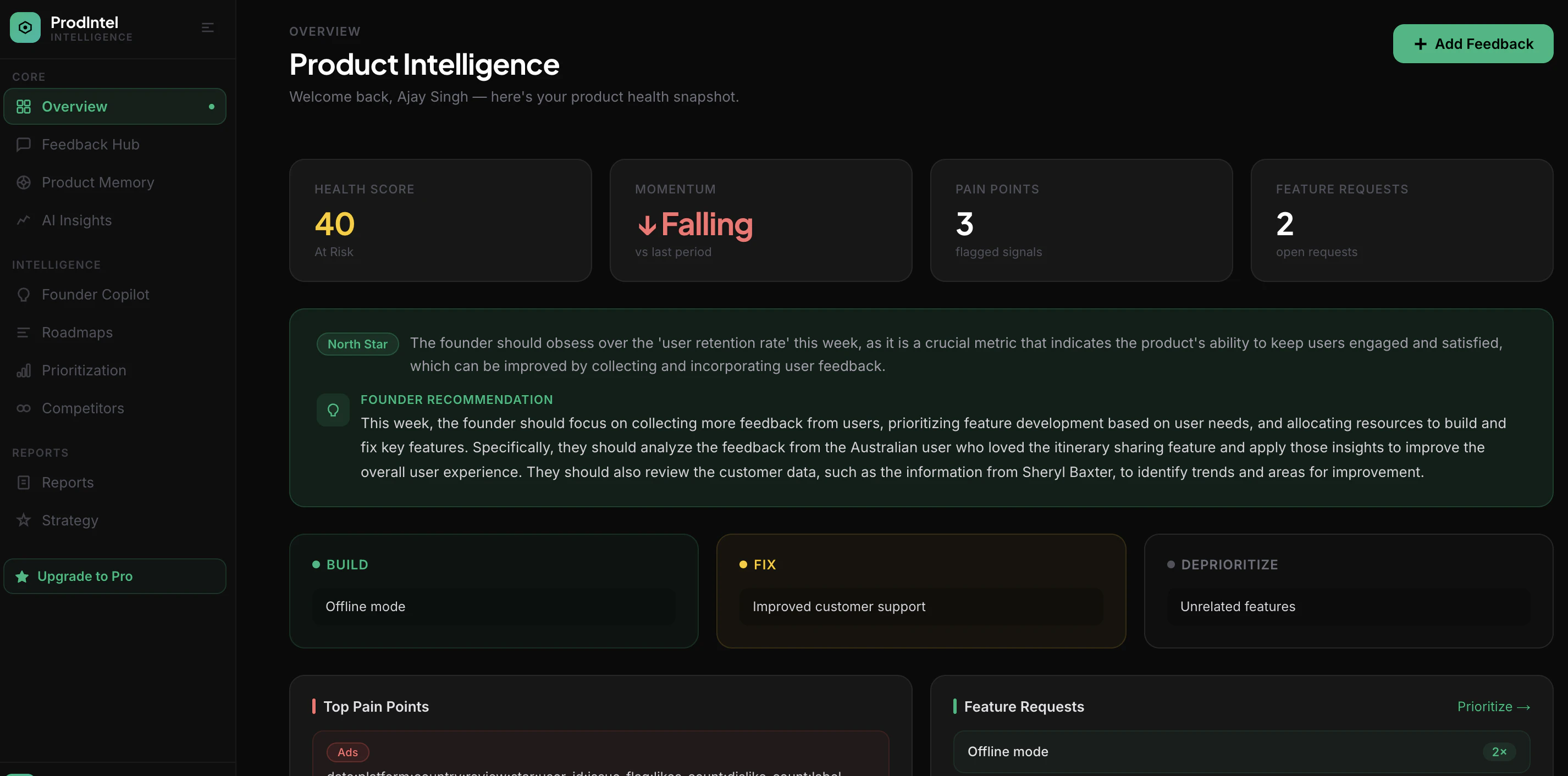The height and width of the screenshot is (776, 1568).
Task: Open the Roadmaps section
Action: coord(115,332)
